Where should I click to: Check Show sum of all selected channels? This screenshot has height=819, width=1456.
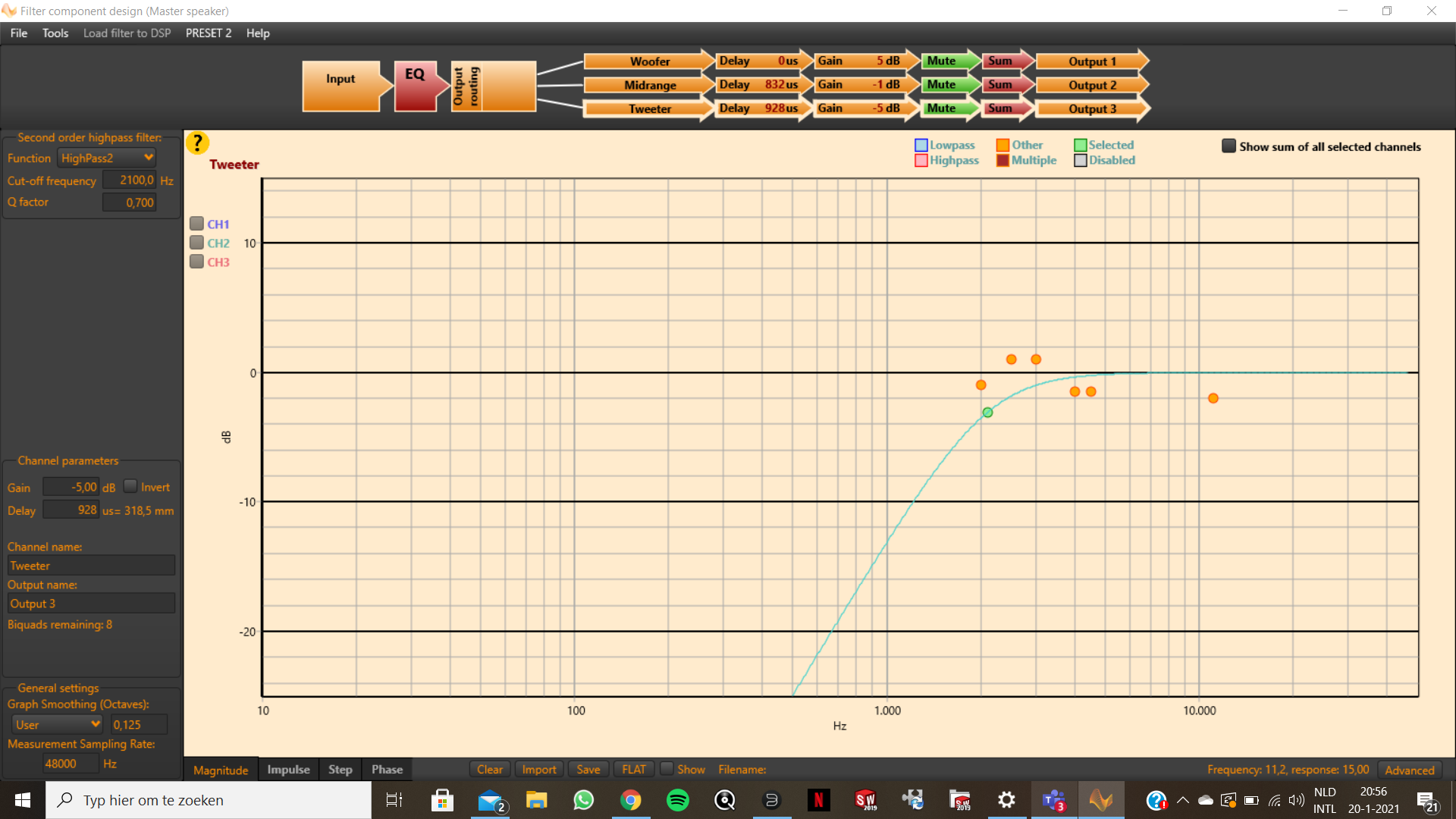tap(1228, 146)
